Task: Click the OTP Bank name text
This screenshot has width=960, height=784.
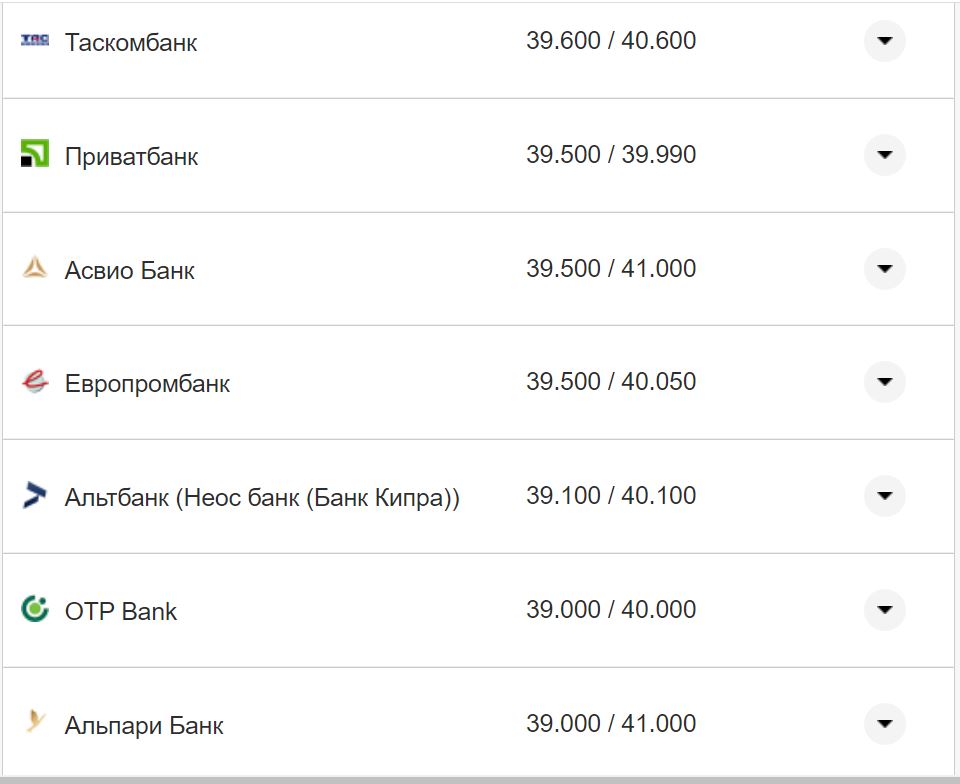Action: tap(120, 612)
